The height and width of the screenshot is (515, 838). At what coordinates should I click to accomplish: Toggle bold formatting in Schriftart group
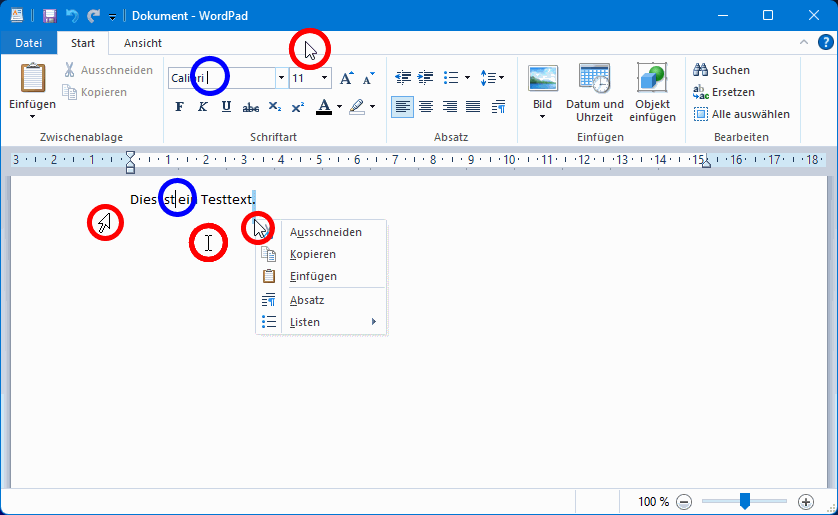[180, 107]
